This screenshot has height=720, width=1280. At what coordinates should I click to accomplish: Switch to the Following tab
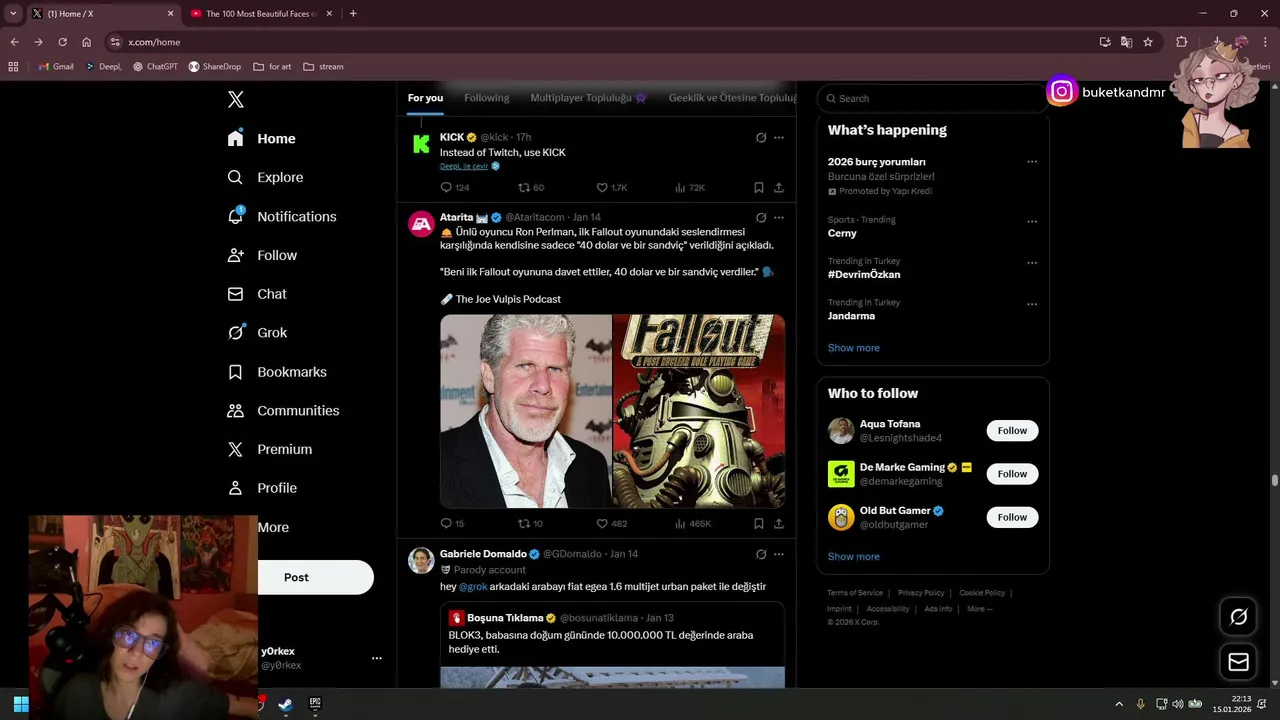click(487, 98)
